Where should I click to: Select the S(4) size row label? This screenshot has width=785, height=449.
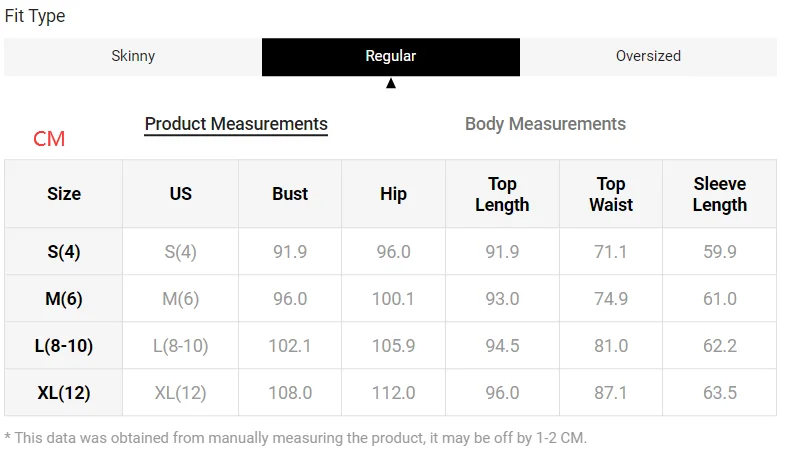64,252
